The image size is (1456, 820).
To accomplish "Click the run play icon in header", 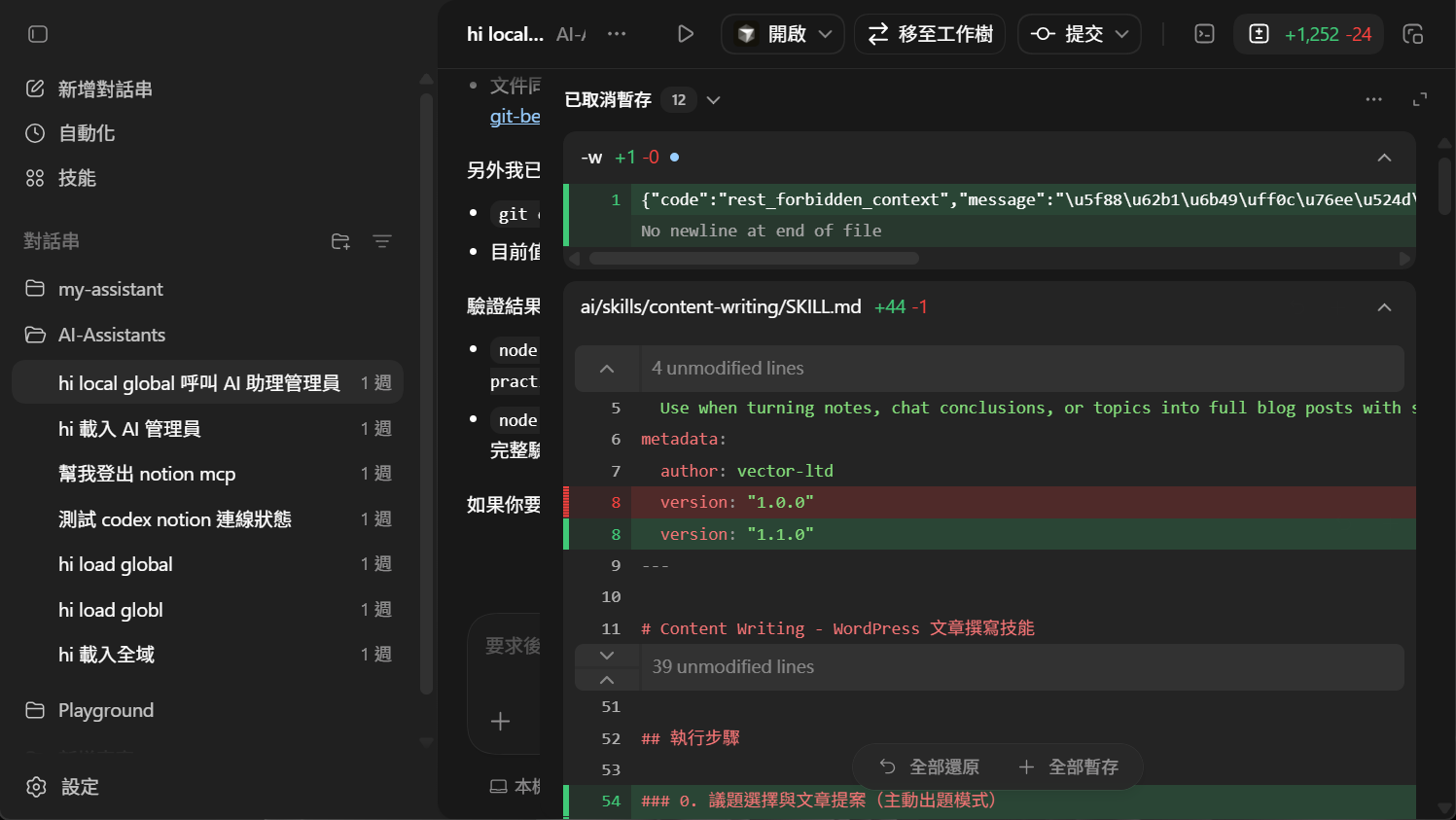I will pos(686,34).
